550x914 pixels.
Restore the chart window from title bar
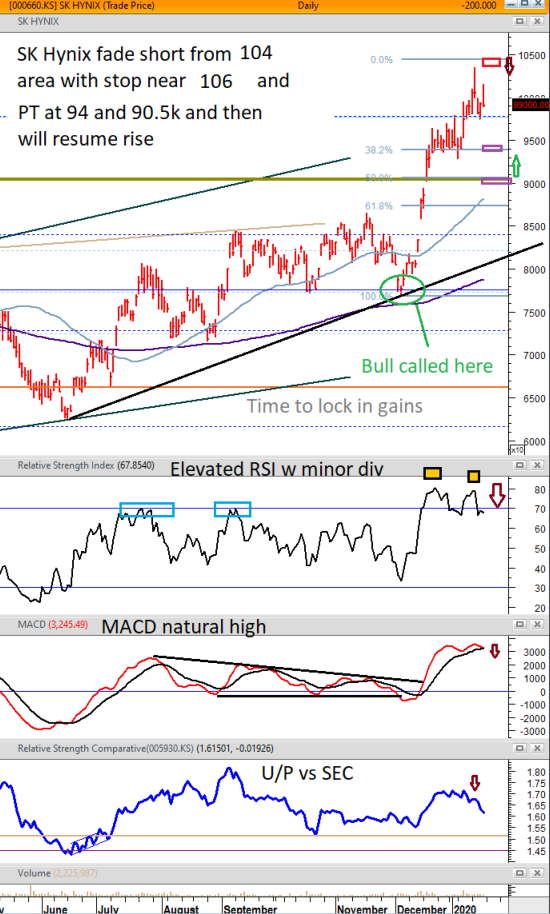tap(524, 4)
